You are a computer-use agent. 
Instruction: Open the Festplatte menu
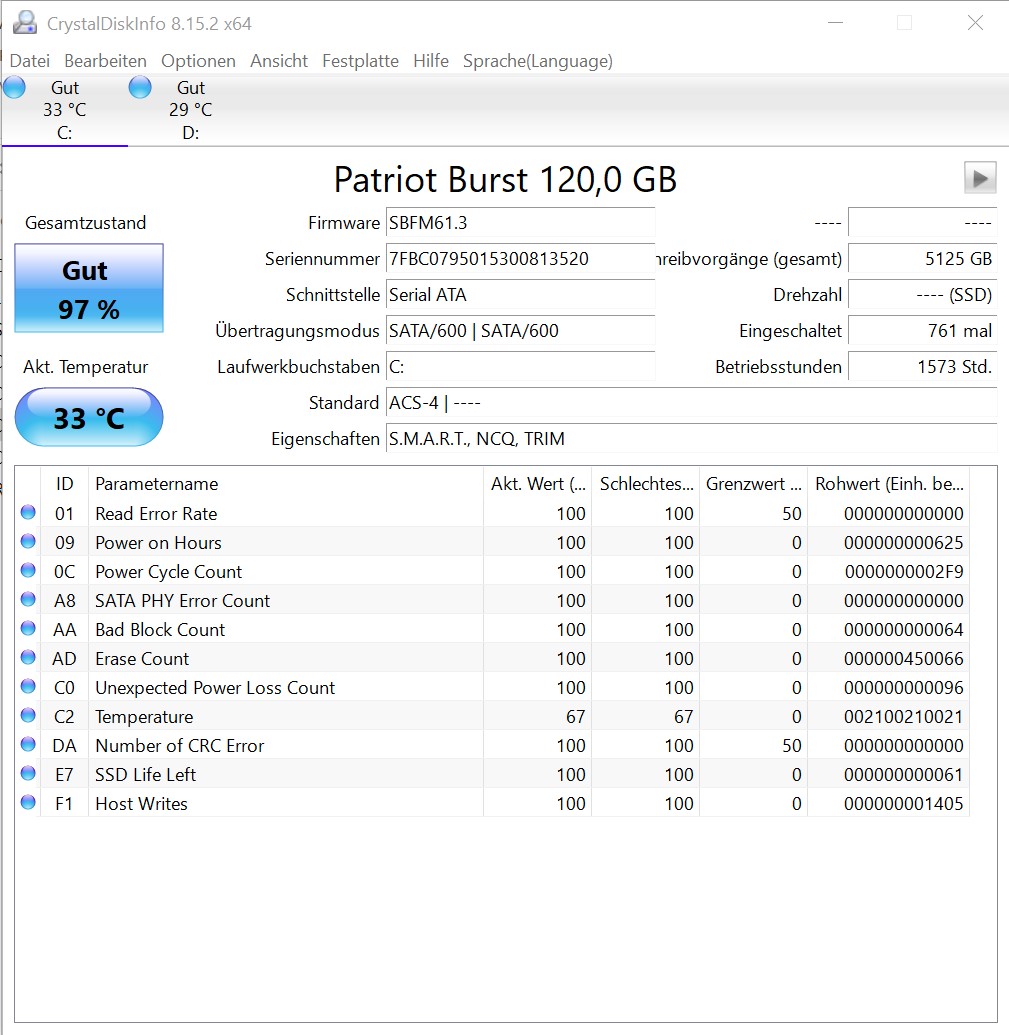(360, 61)
